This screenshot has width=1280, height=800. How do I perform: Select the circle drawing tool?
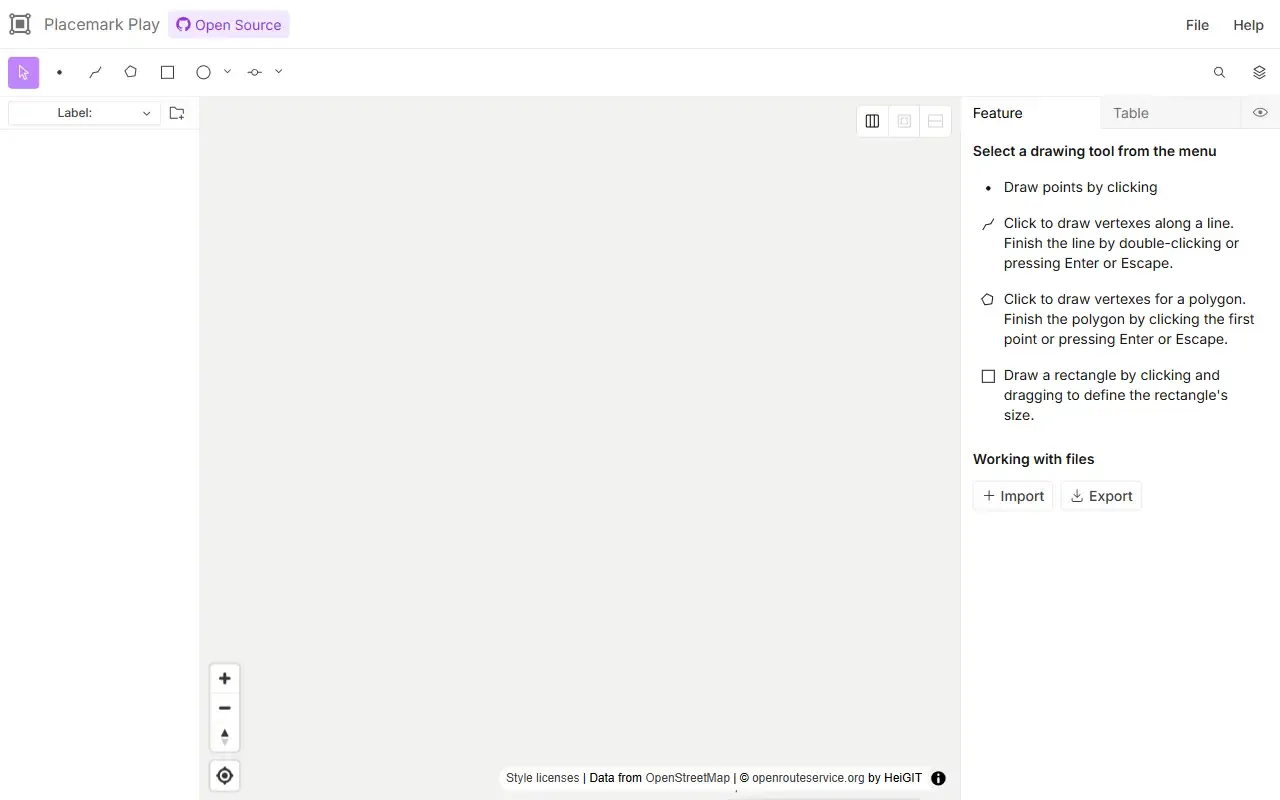click(x=204, y=73)
